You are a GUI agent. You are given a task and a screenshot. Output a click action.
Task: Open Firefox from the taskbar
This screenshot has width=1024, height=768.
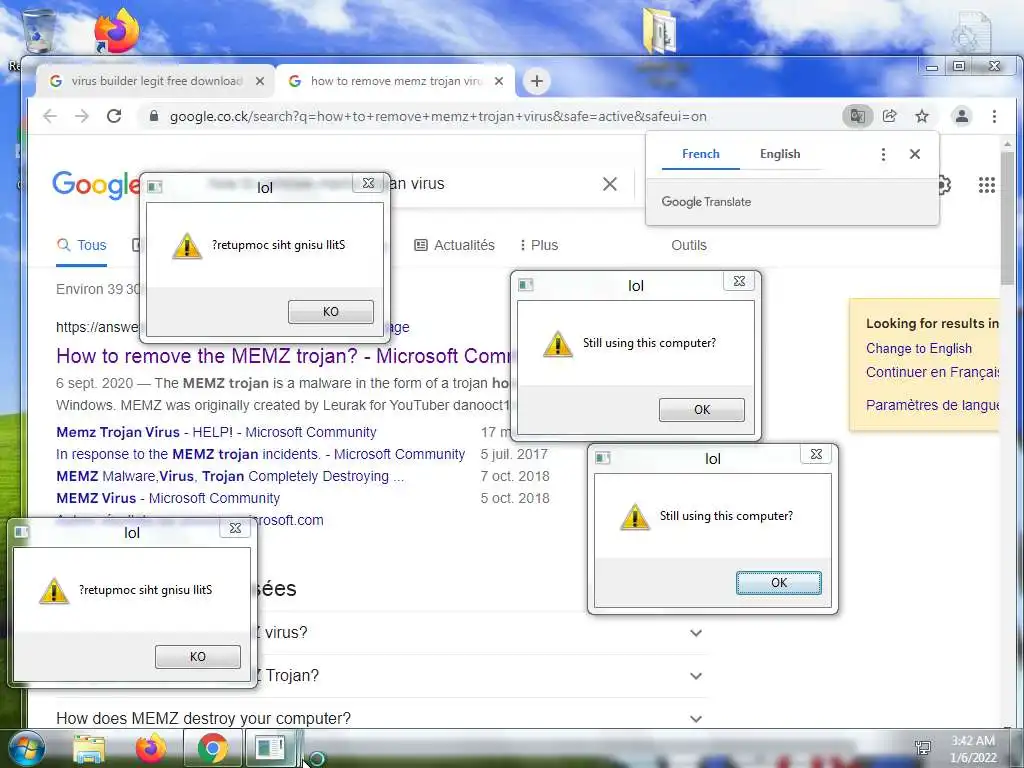(x=150, y=748)
